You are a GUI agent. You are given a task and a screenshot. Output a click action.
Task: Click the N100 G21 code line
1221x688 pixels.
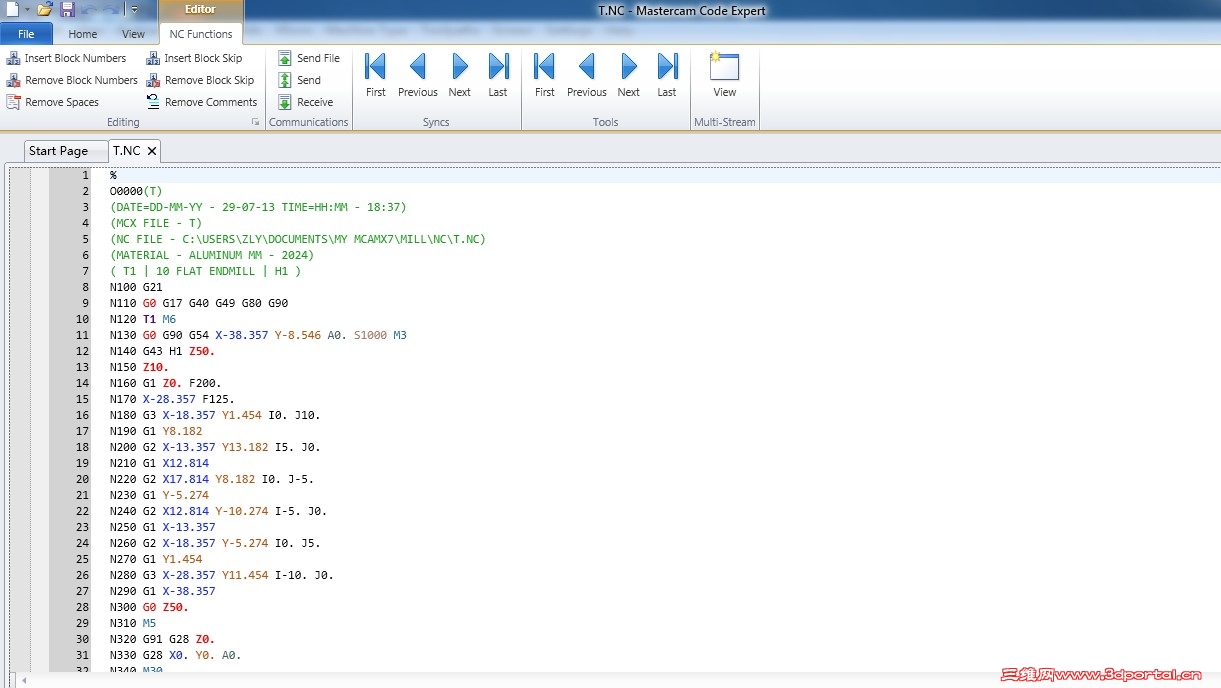(x=136, y=287)
